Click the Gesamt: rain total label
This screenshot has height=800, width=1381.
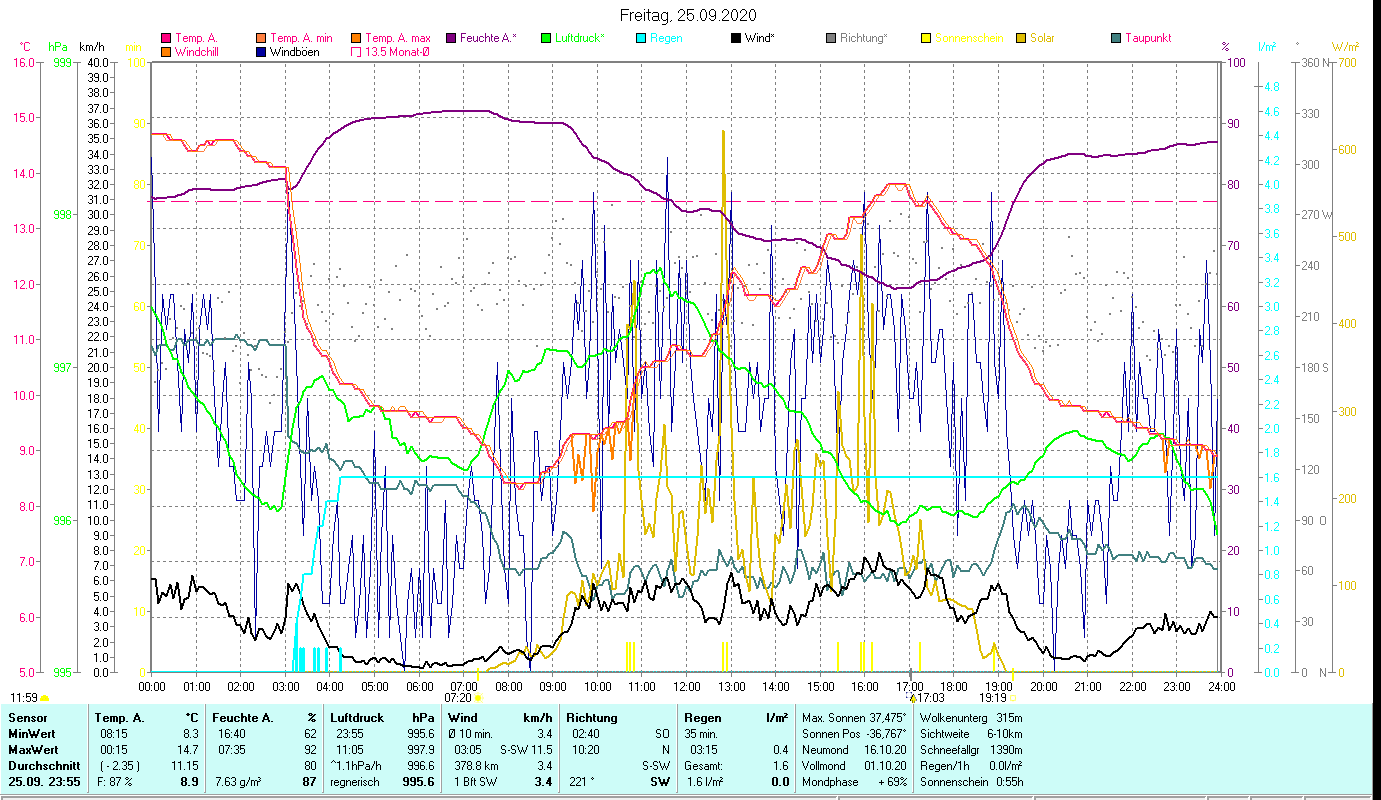pos(705,766)
